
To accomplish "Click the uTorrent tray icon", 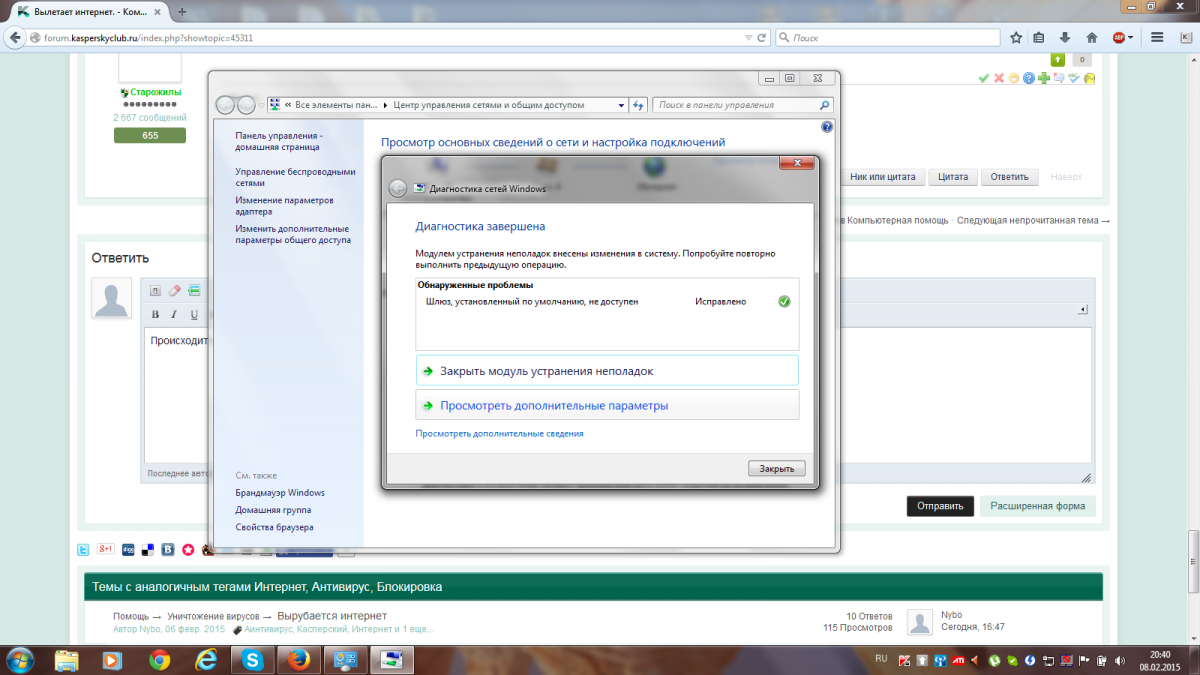I will point(995,660).
